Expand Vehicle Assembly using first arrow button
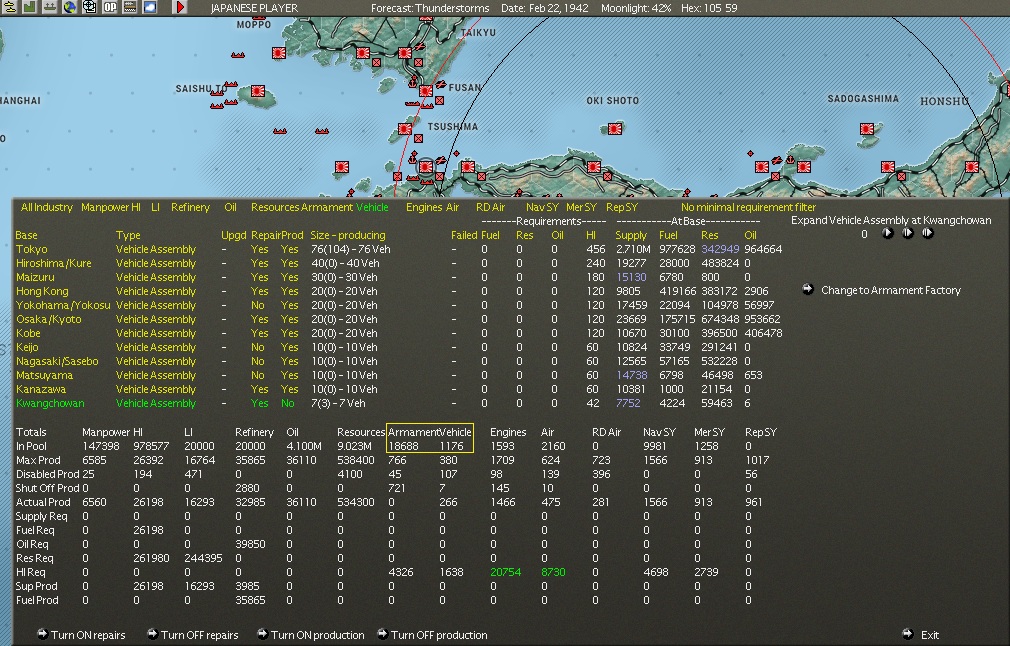 coord(887,234)
